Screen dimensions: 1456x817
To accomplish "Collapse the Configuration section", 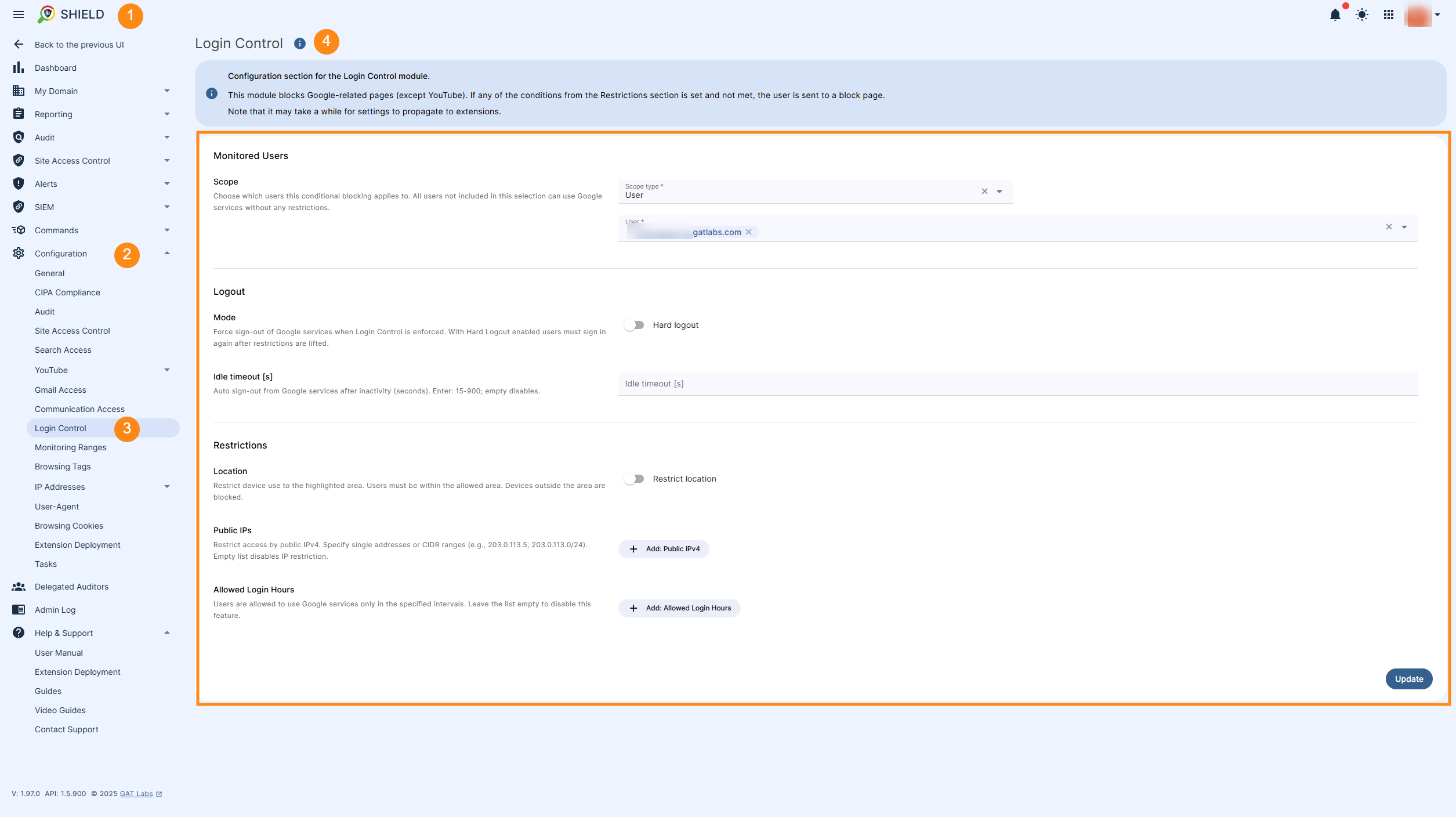I will 167,254.
